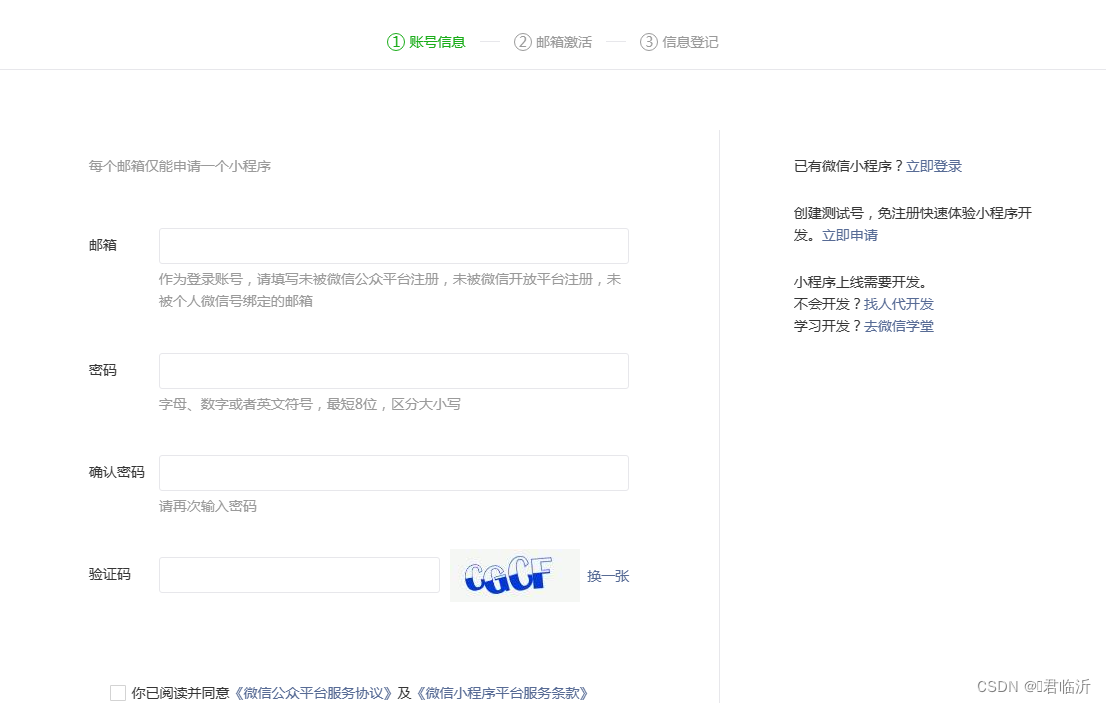
Task: Open the 找人代开发 link
Action: (x=899, y=304)
